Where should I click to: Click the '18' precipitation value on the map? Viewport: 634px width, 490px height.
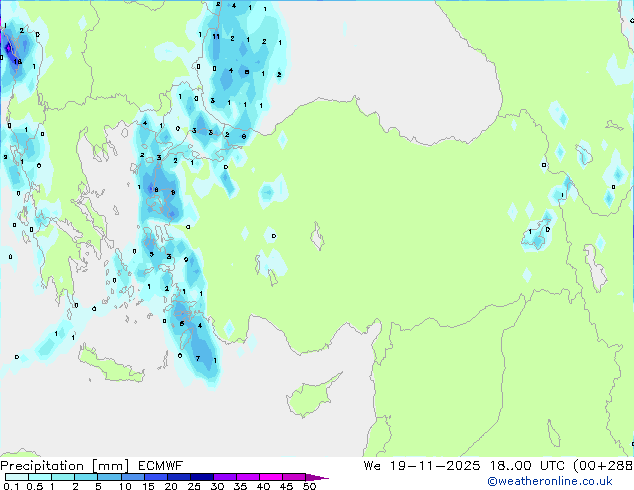[17, 62]
